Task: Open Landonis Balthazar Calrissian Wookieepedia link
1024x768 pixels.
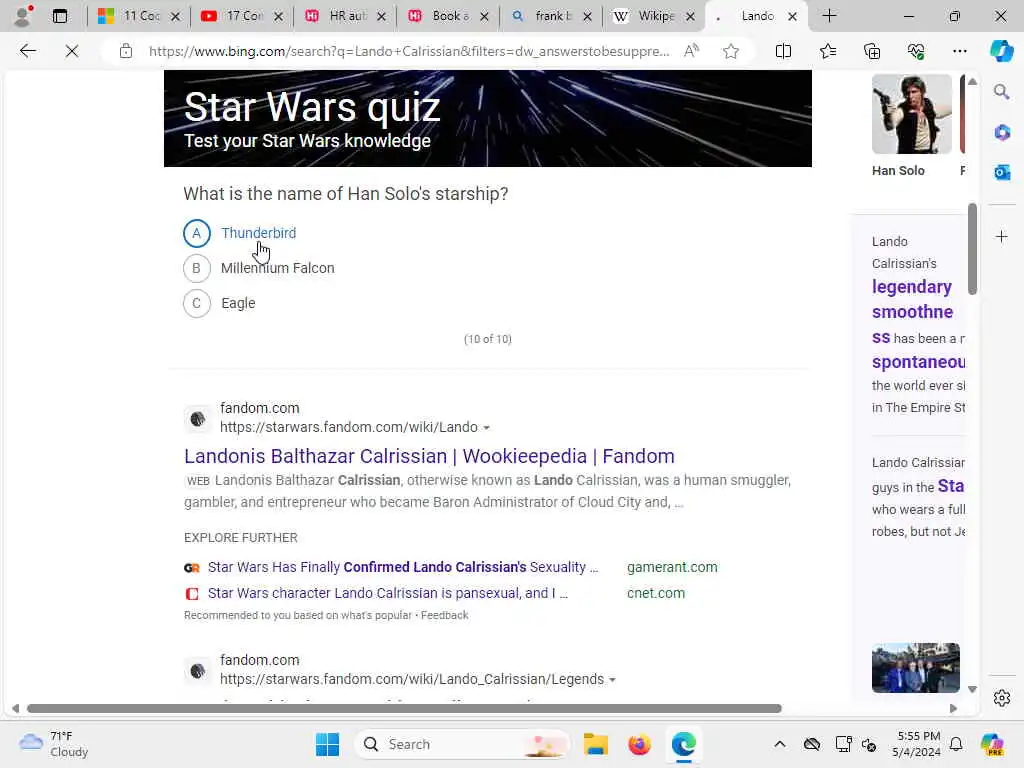Action: 429,456
